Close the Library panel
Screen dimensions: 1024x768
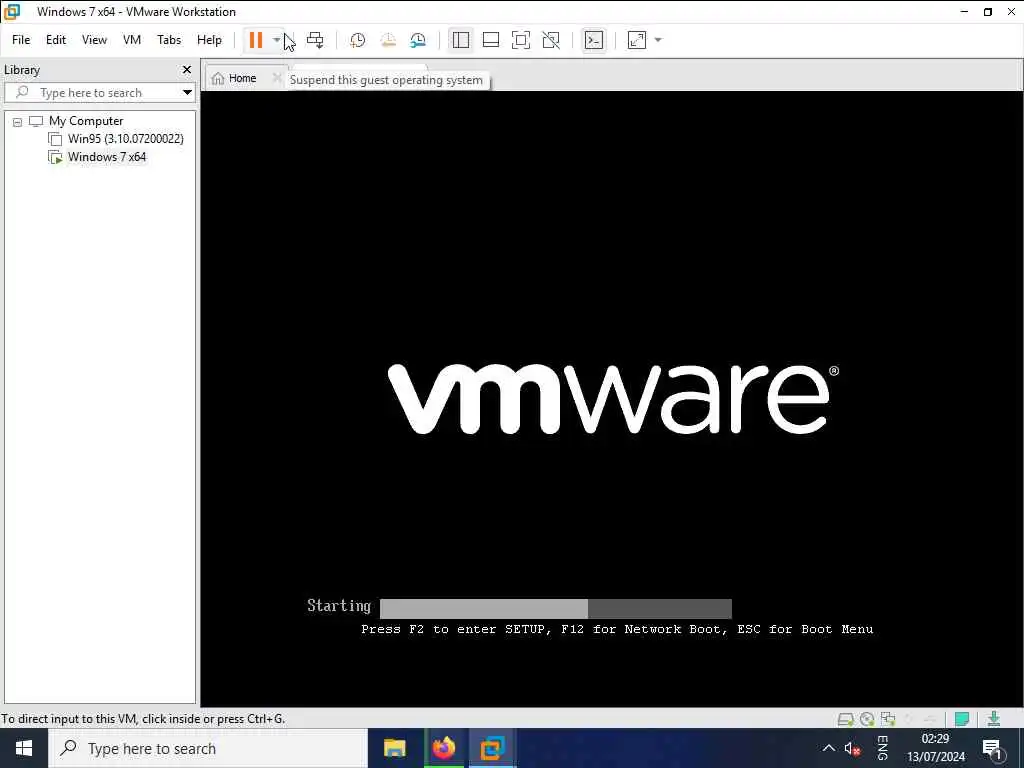[x=187, y=69]
